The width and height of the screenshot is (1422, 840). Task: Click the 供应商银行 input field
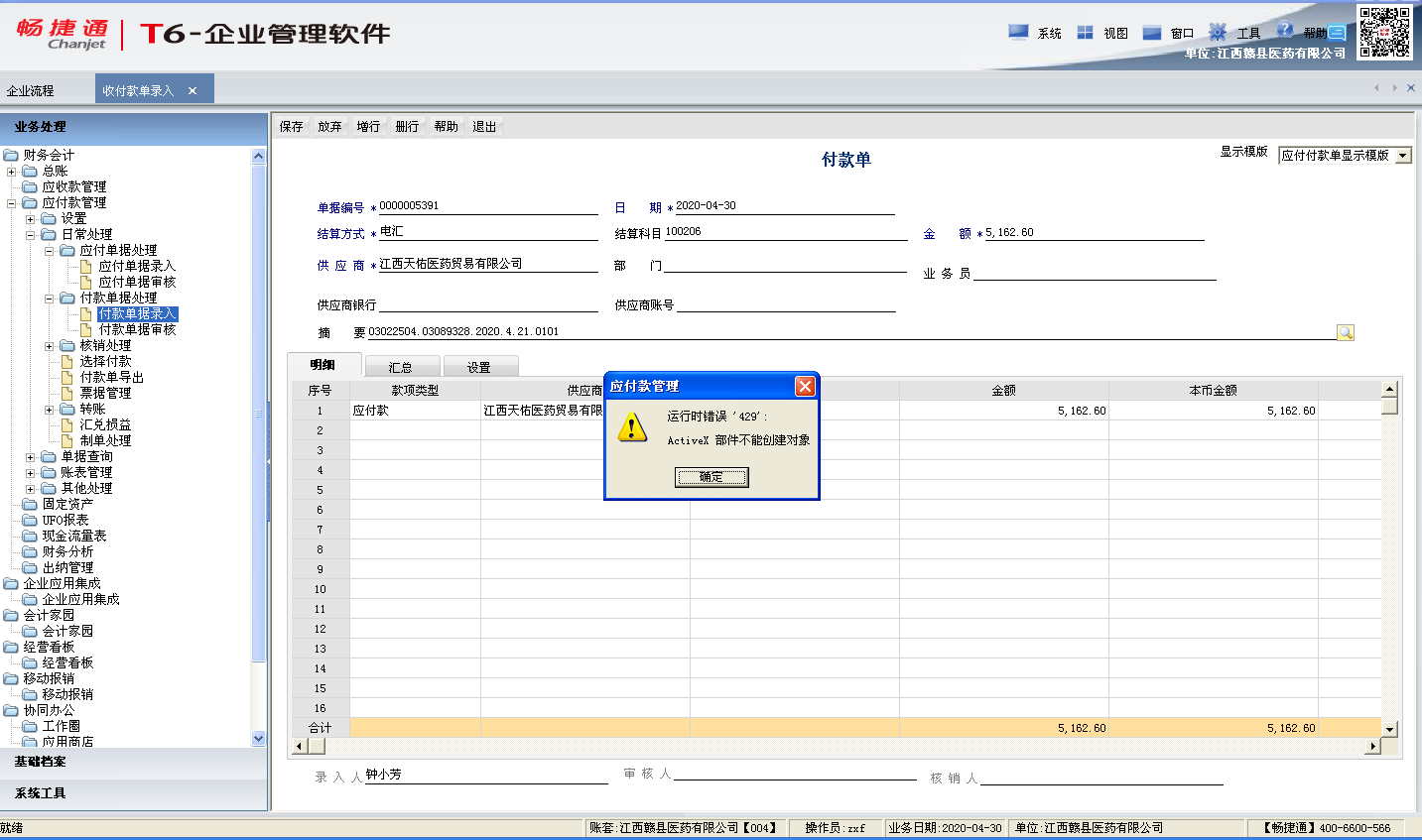[488, 304]
